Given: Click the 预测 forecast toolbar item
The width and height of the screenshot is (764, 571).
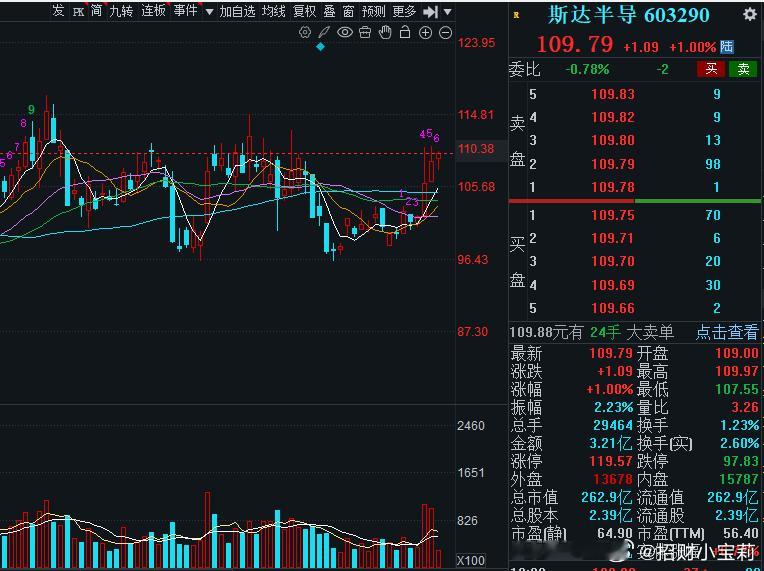Looking at the screenshot, I should point(374,11).
